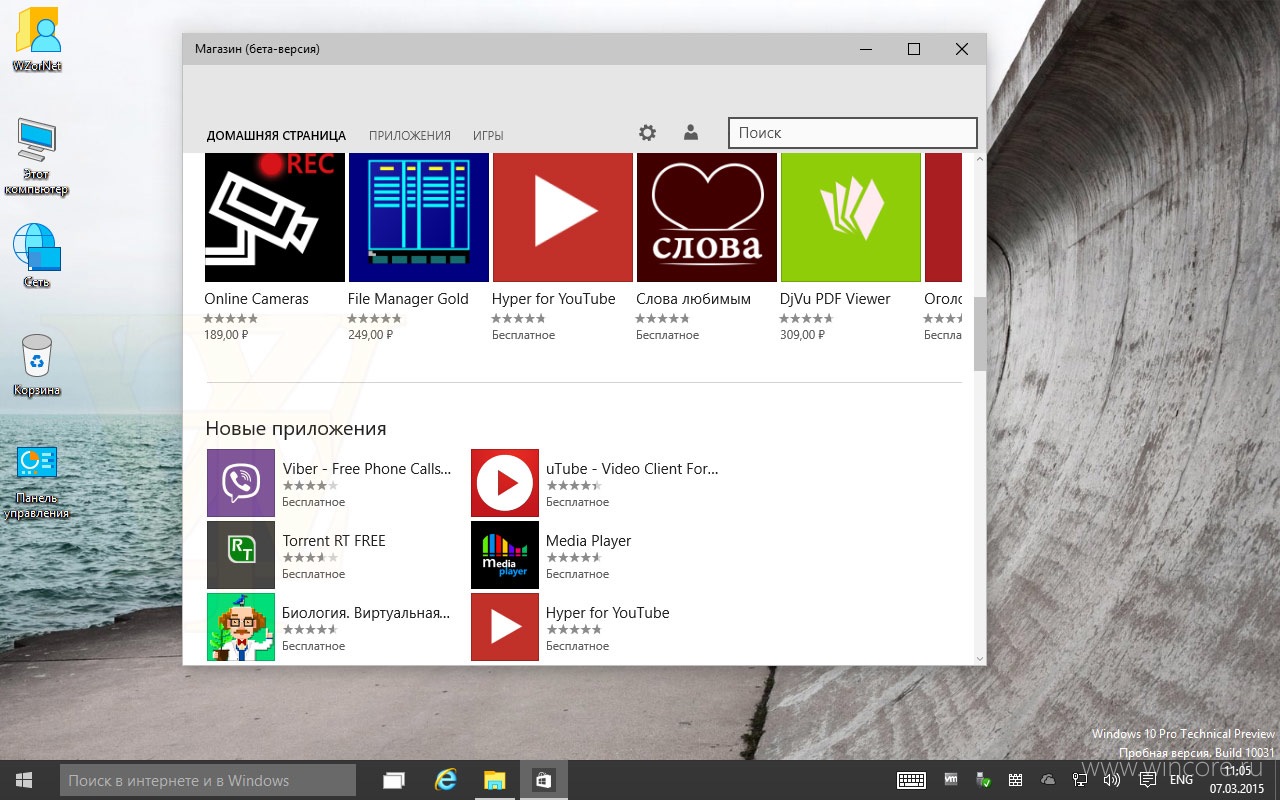Click the Torrent RT FREE icon

pyautogui.click(x=241, y=555)
